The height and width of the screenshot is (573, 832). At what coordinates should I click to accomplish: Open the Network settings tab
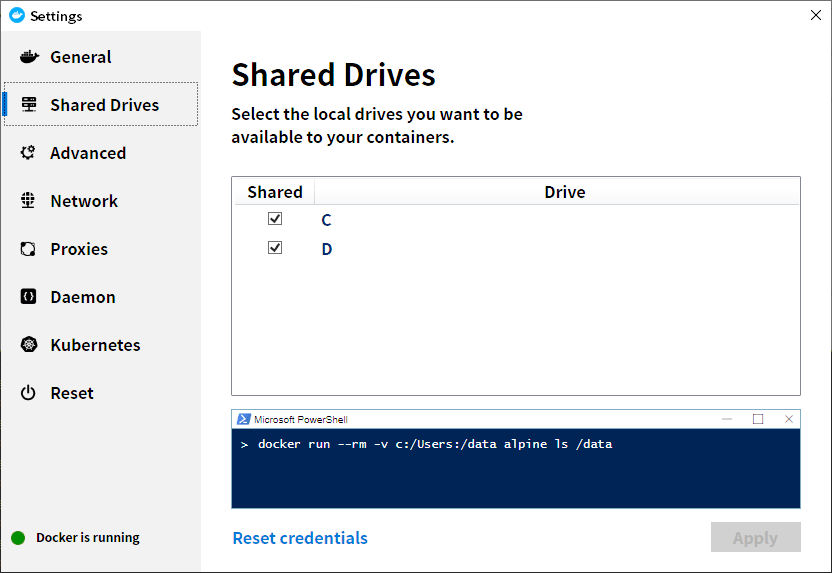click(x=84, y=201)
